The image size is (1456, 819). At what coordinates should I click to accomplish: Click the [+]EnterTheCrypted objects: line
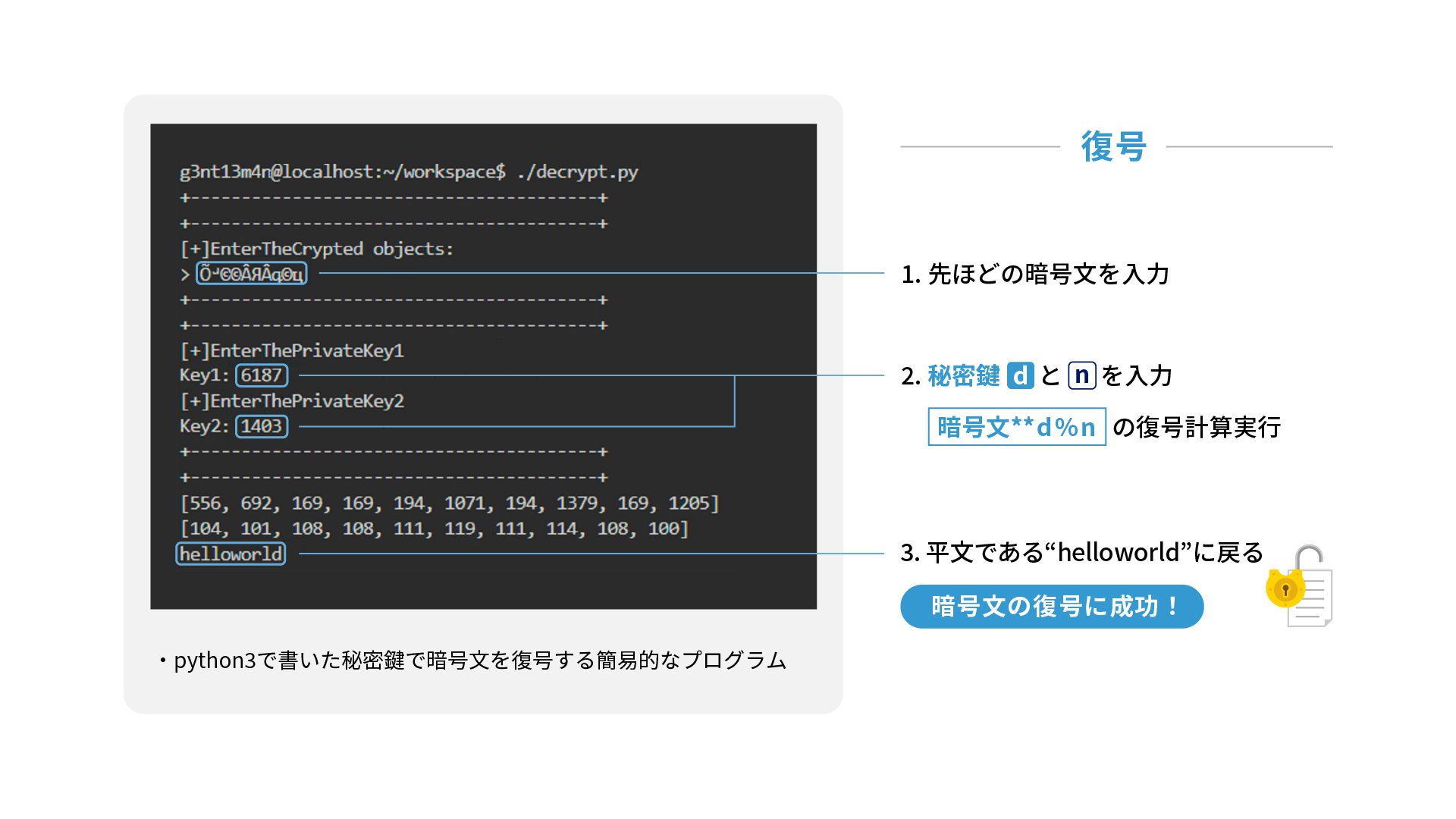[316, 249]
